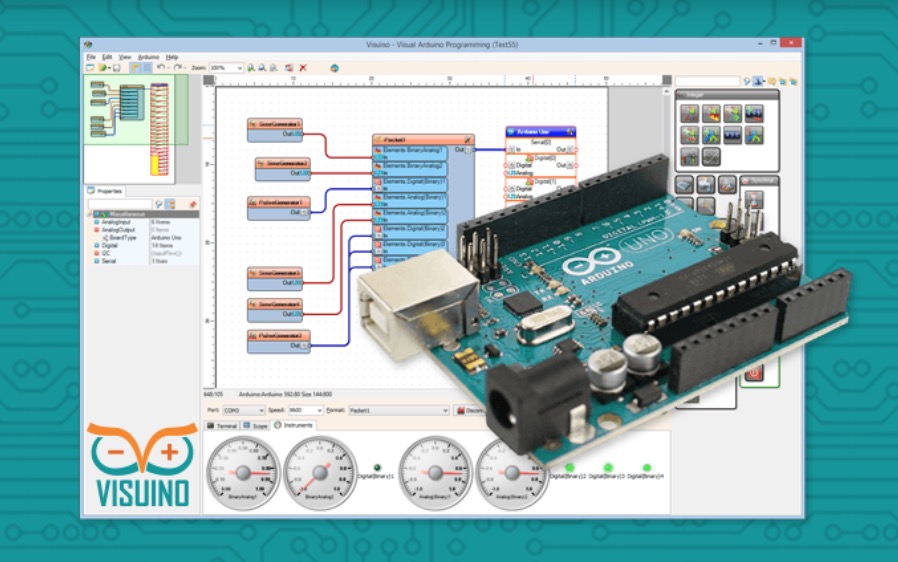Switch to the Scope tab
Viewport: 898px width, 562px height.
255,425
